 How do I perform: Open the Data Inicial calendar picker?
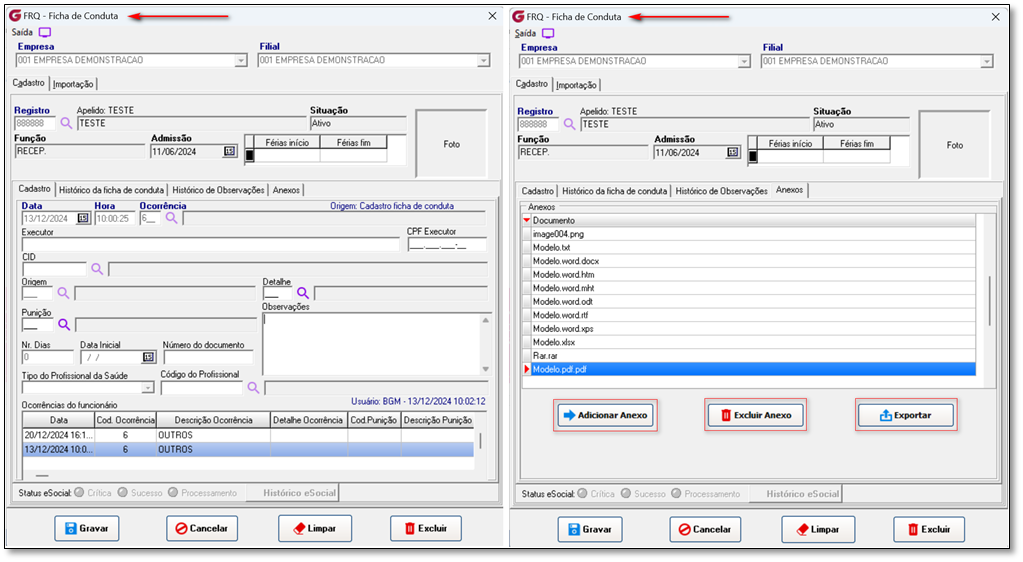148,357
